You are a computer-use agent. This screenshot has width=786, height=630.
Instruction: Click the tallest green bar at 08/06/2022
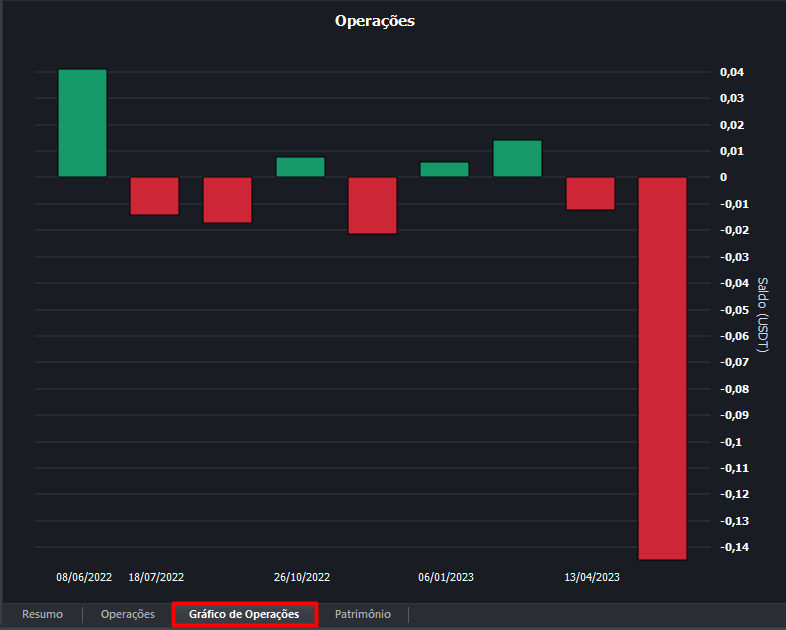click(82, 123)
